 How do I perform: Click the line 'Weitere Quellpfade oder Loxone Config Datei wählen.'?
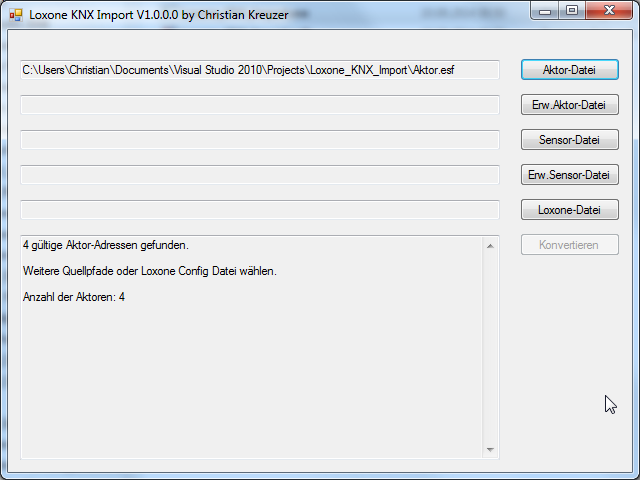(150, 271)
